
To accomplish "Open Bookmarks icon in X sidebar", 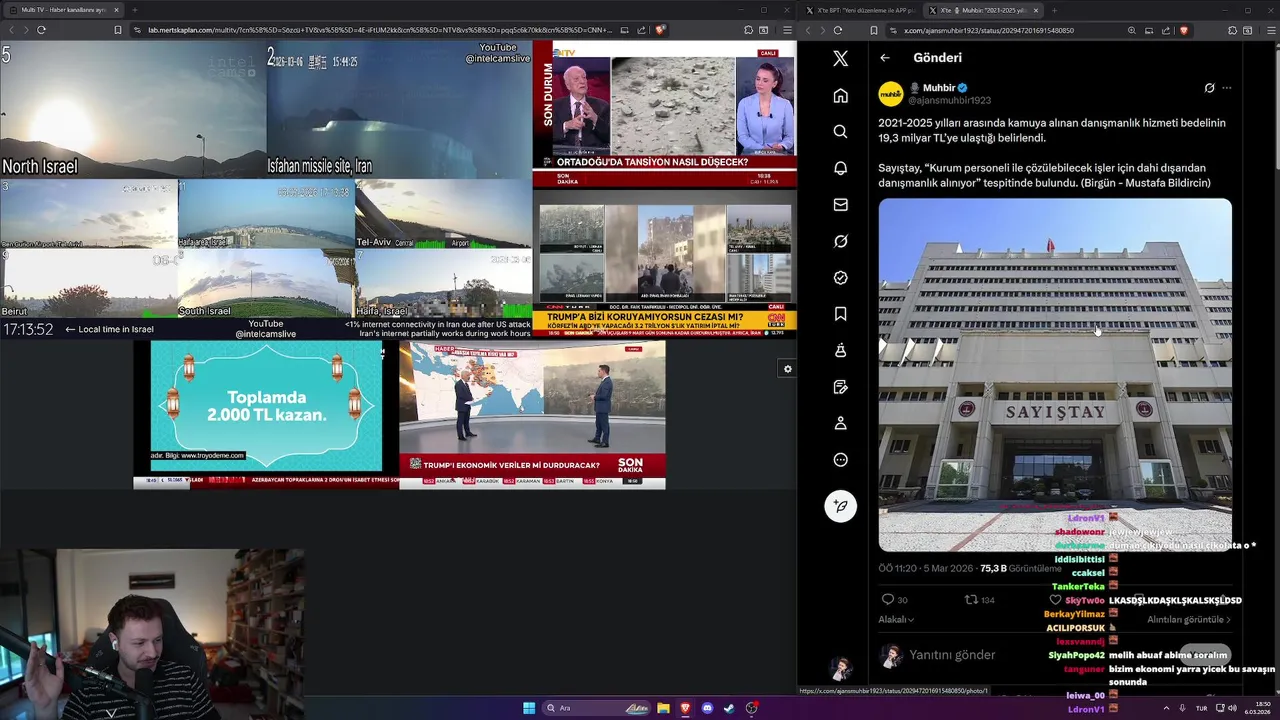I will click(x=840, y=314).
